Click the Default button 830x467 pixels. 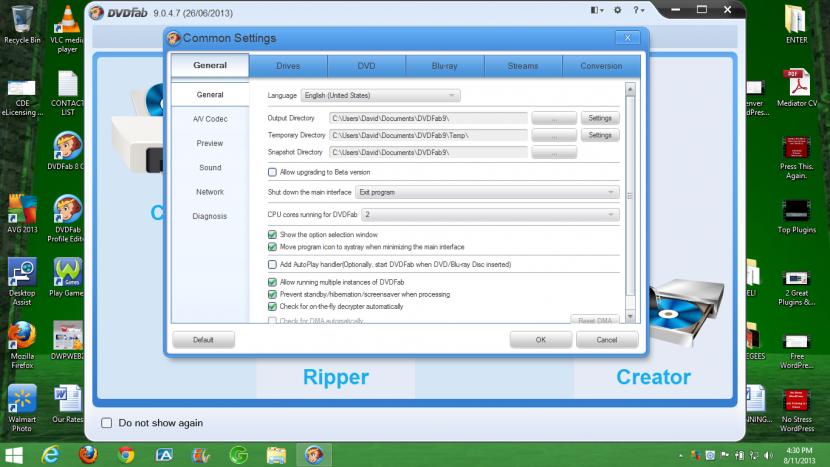point(203,340)
